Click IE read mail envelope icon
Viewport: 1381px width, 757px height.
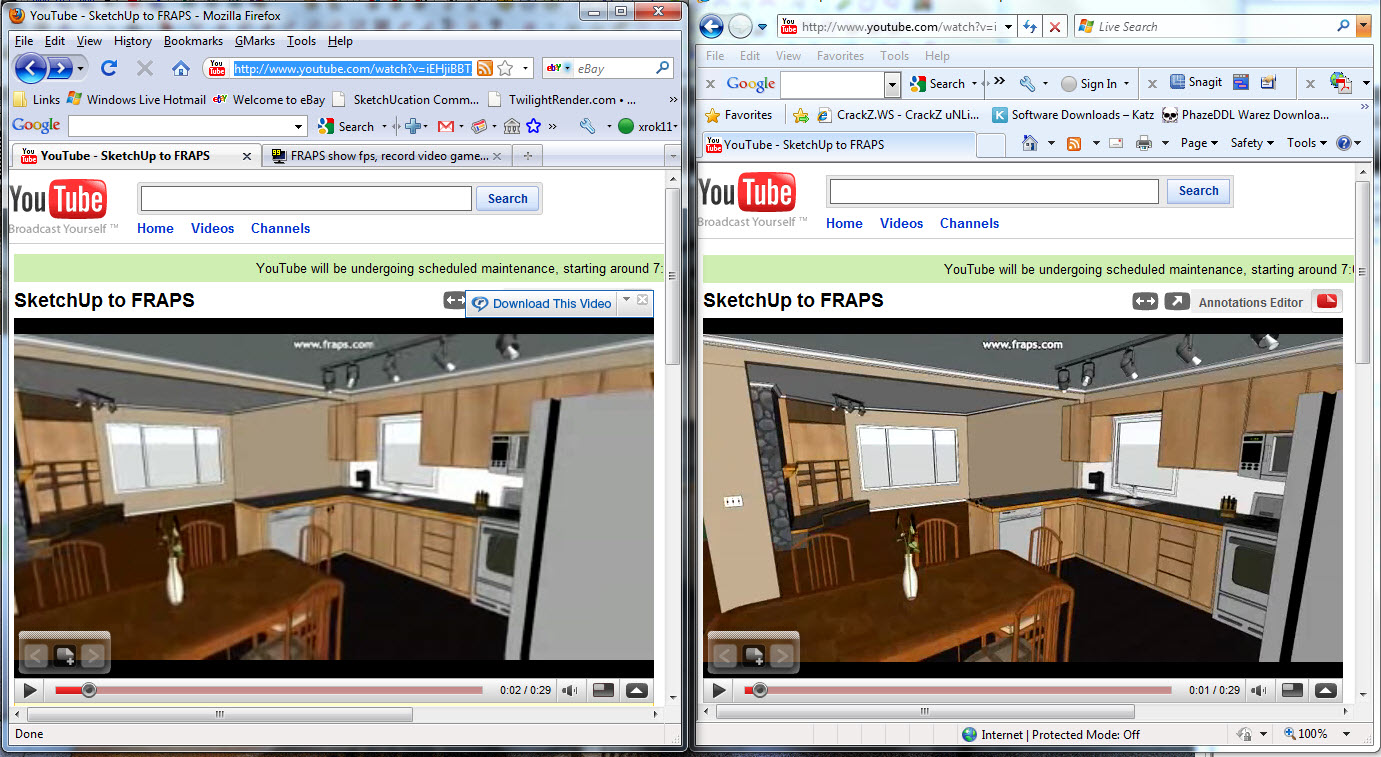point(1116,144)
